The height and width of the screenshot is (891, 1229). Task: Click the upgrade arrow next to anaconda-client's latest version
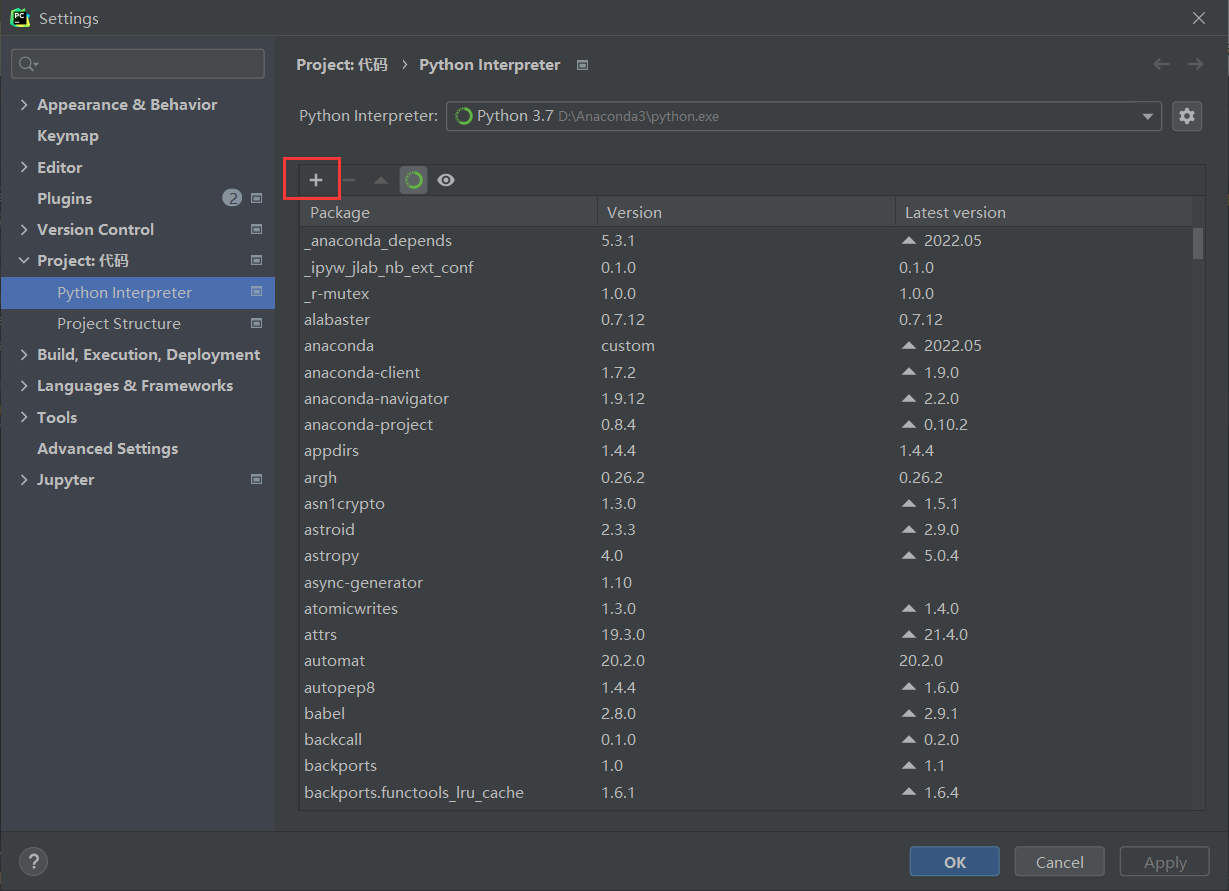click(x=908, y=372)
